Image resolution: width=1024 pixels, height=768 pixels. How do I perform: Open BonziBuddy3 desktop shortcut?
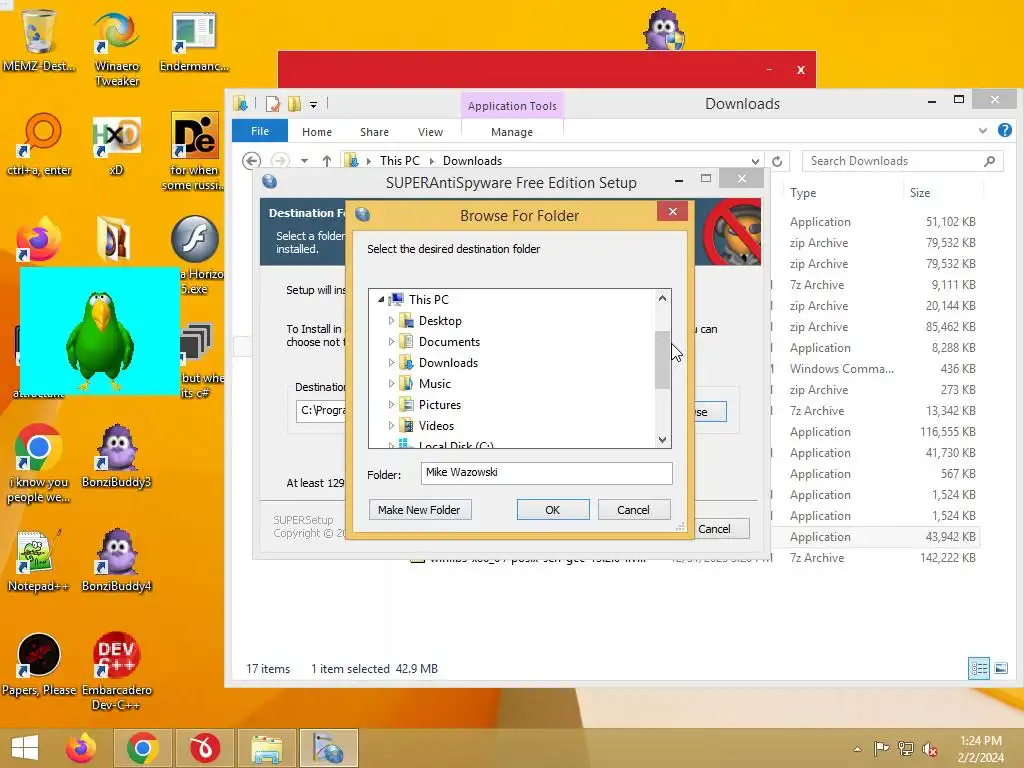(x=116, y=455)
